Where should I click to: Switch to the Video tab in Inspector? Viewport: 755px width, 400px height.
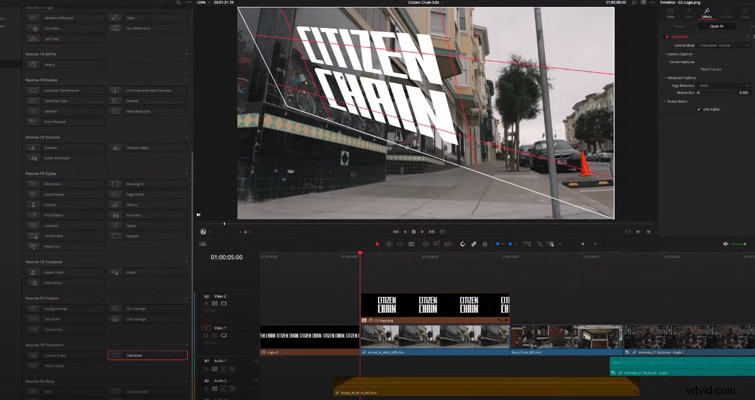pyautogui.click(x=671, y=13)
